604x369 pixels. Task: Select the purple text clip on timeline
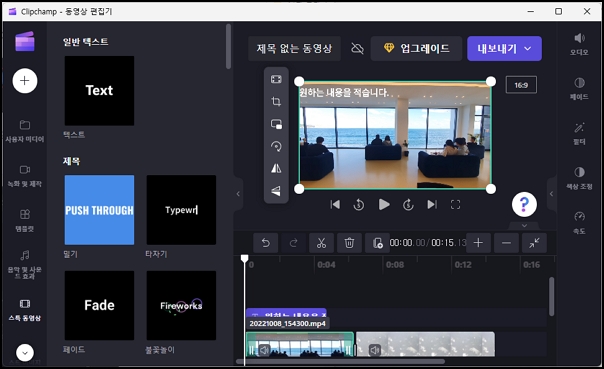coord(286,313)
